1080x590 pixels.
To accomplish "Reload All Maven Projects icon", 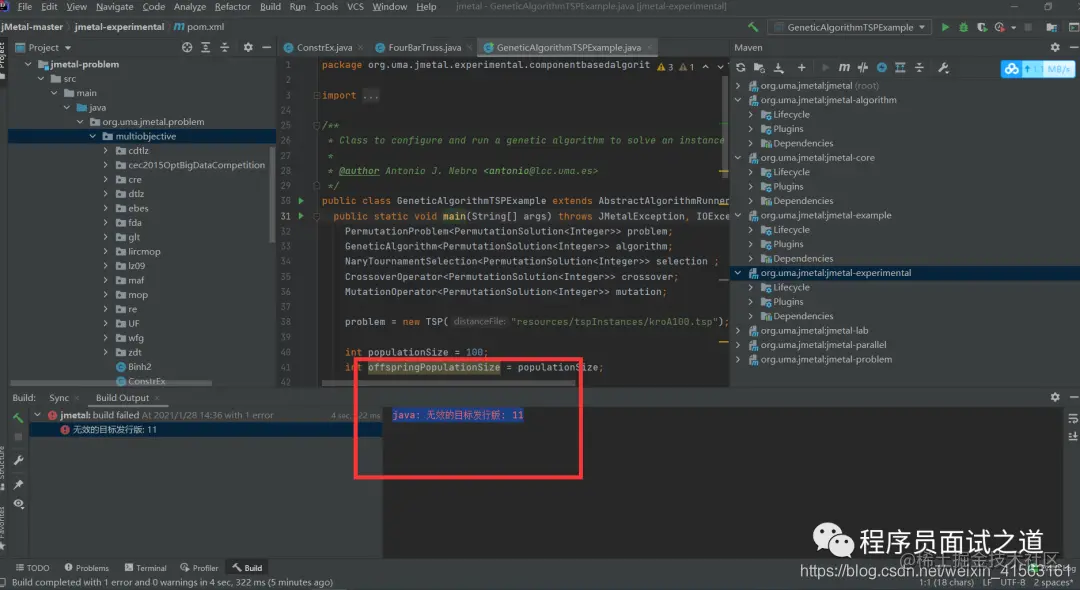I will 740,67.
